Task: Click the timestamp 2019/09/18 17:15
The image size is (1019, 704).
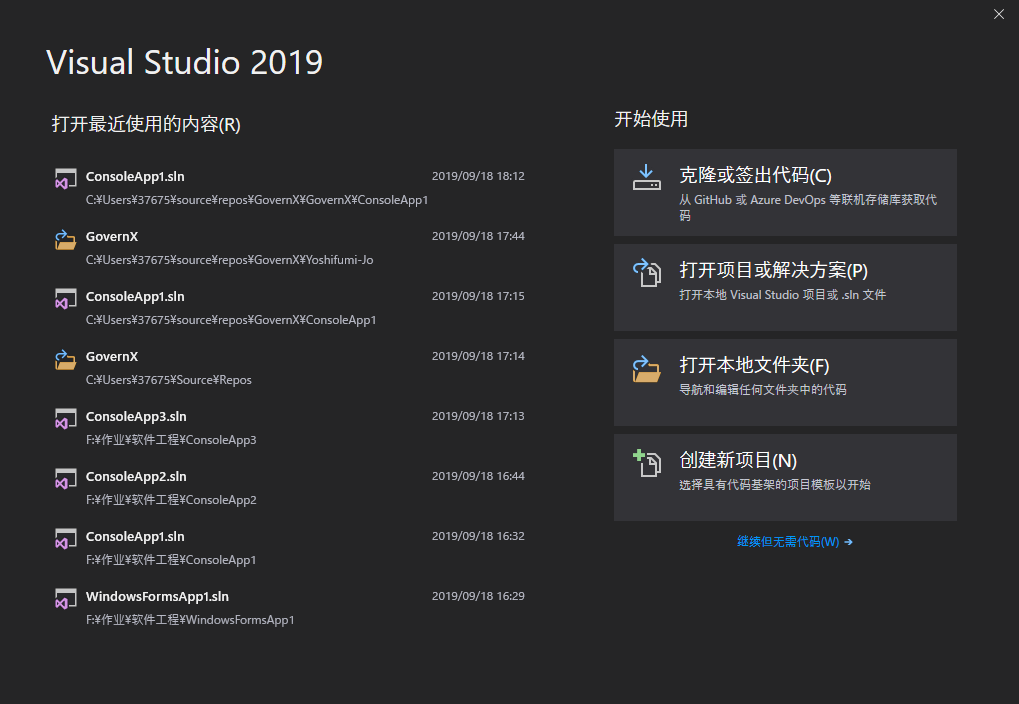Action: [x=478, y=296]
